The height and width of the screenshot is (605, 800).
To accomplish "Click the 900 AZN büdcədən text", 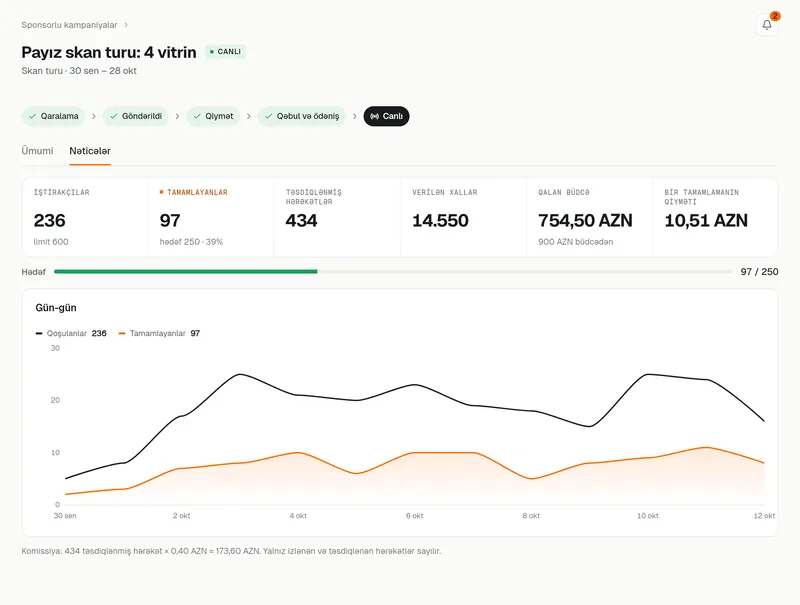I will (x=576, y=242).
